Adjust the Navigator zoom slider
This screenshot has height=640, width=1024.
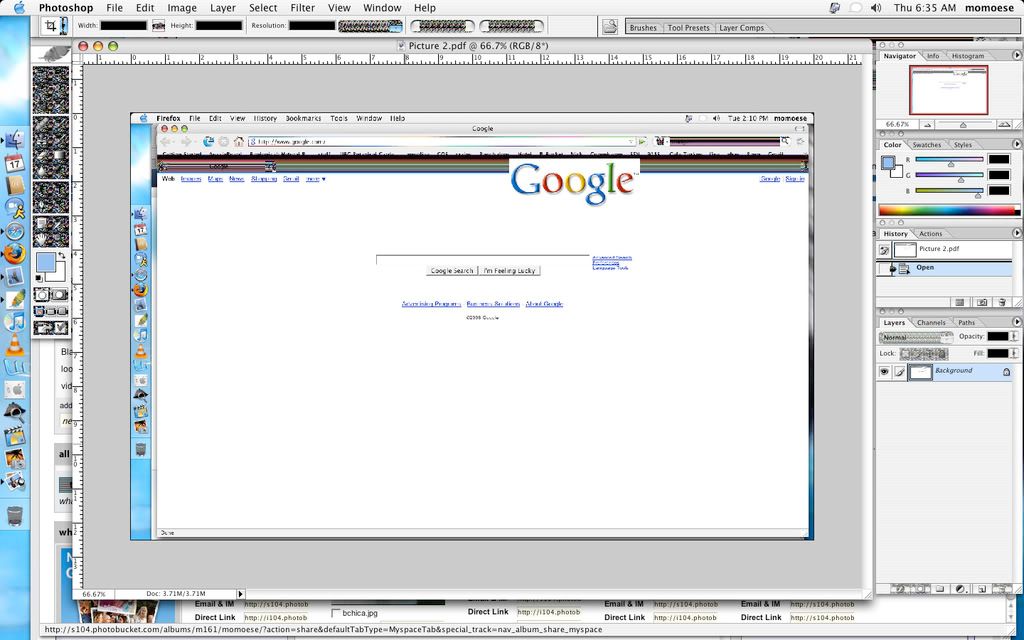point(963,124)
